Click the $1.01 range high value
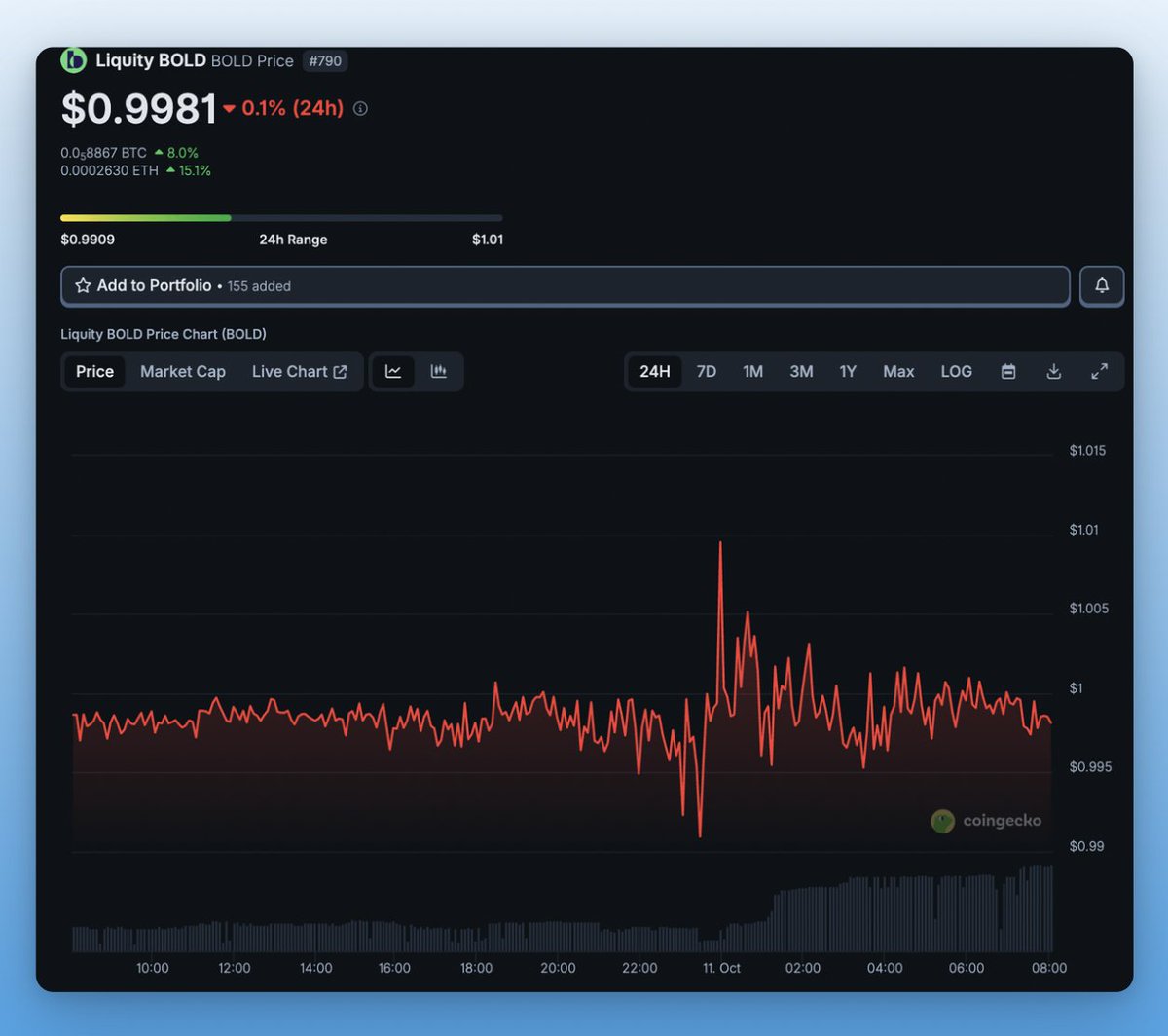 [488, 240]
